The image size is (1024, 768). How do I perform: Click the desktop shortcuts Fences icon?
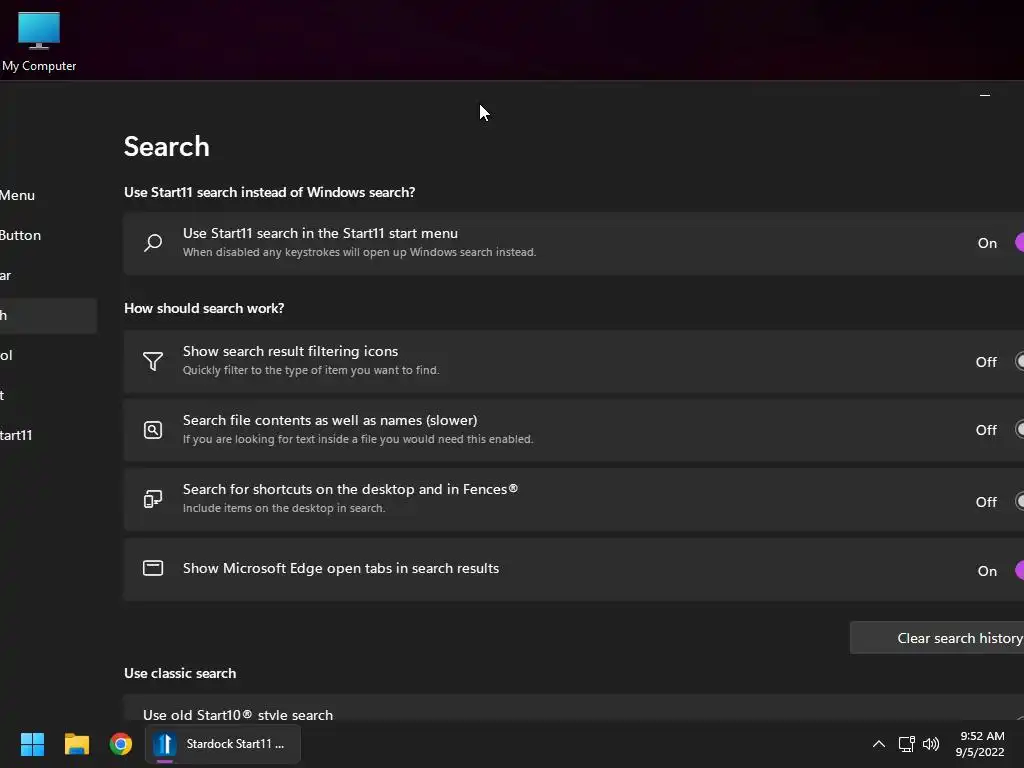click(x=153, y=499)
